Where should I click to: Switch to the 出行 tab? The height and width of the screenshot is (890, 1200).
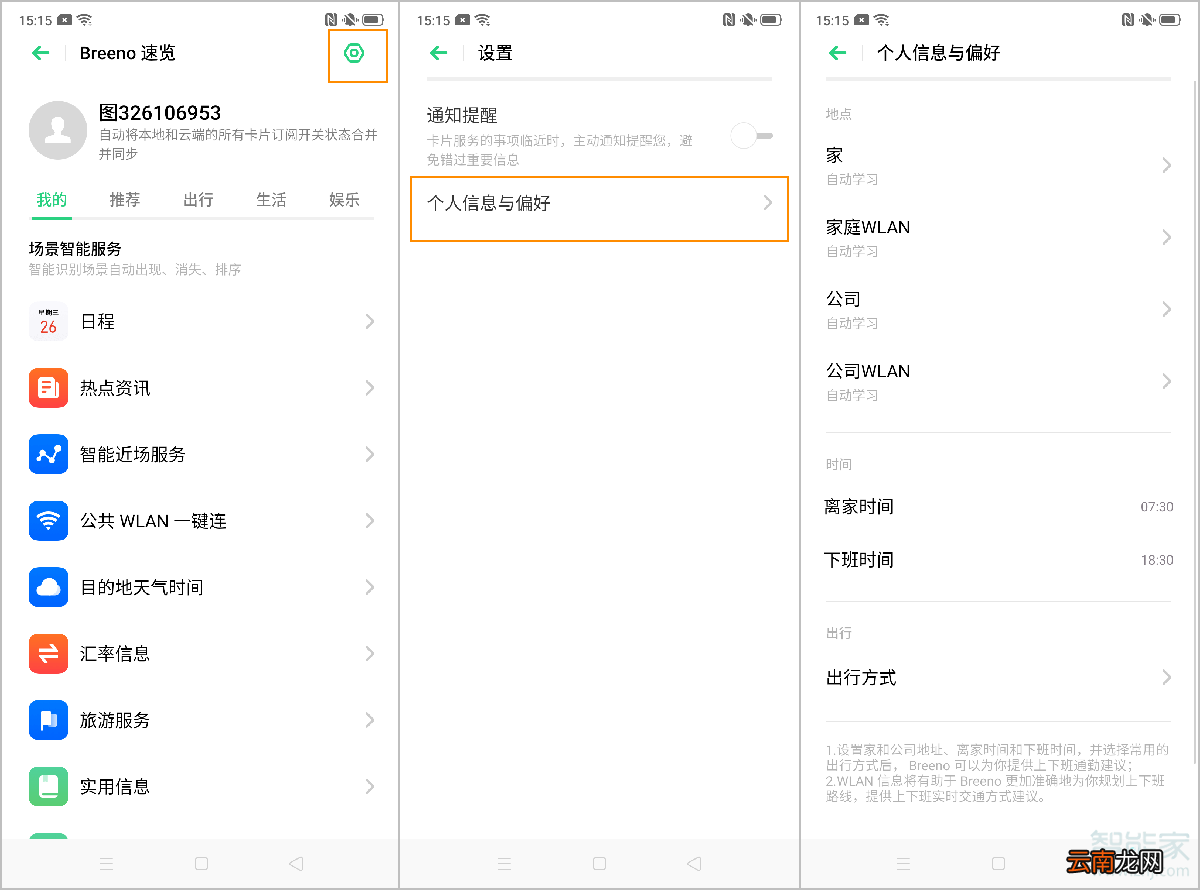[x=198, y=200]
